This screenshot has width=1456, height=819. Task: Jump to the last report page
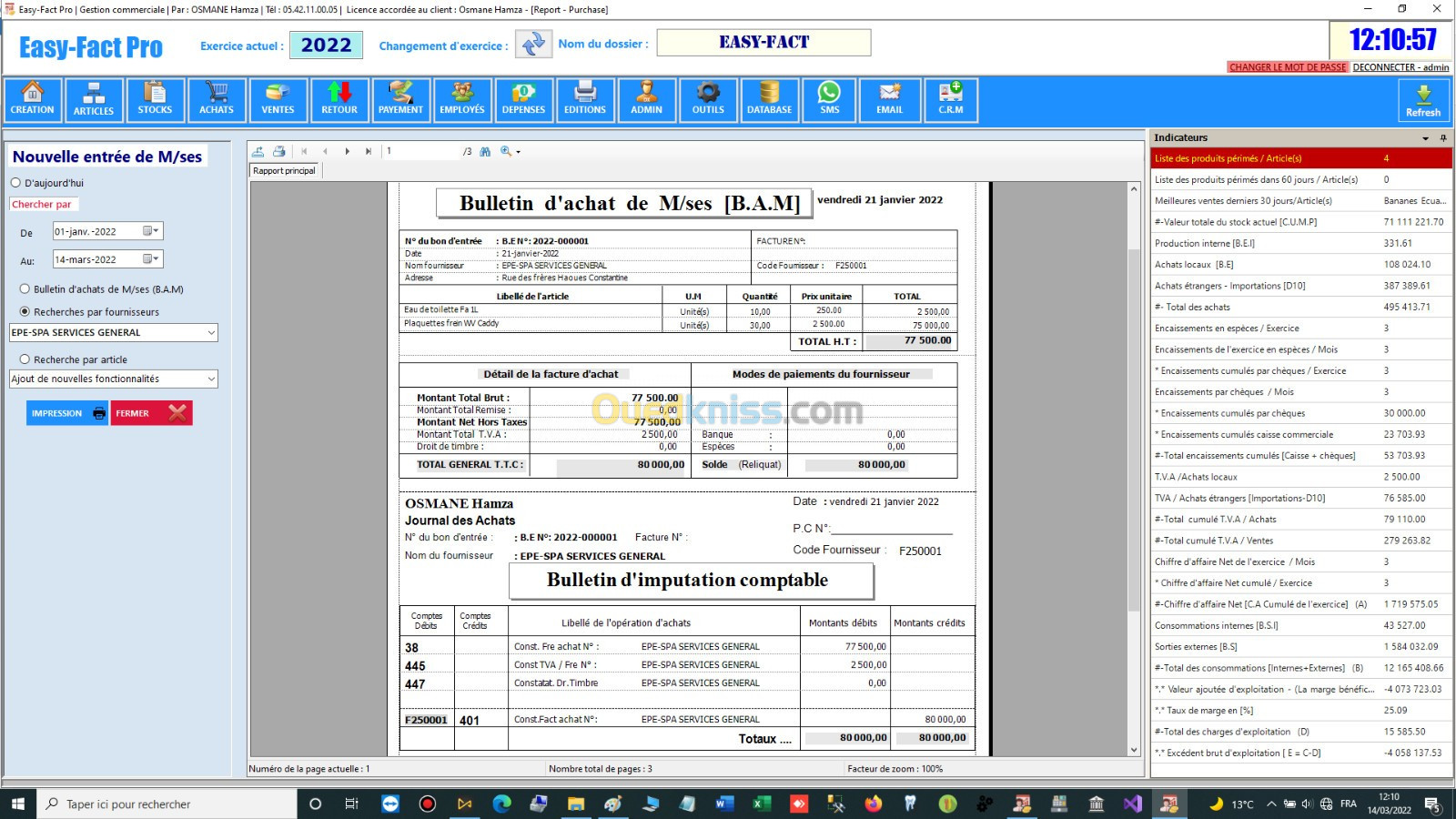coord(369,152)
